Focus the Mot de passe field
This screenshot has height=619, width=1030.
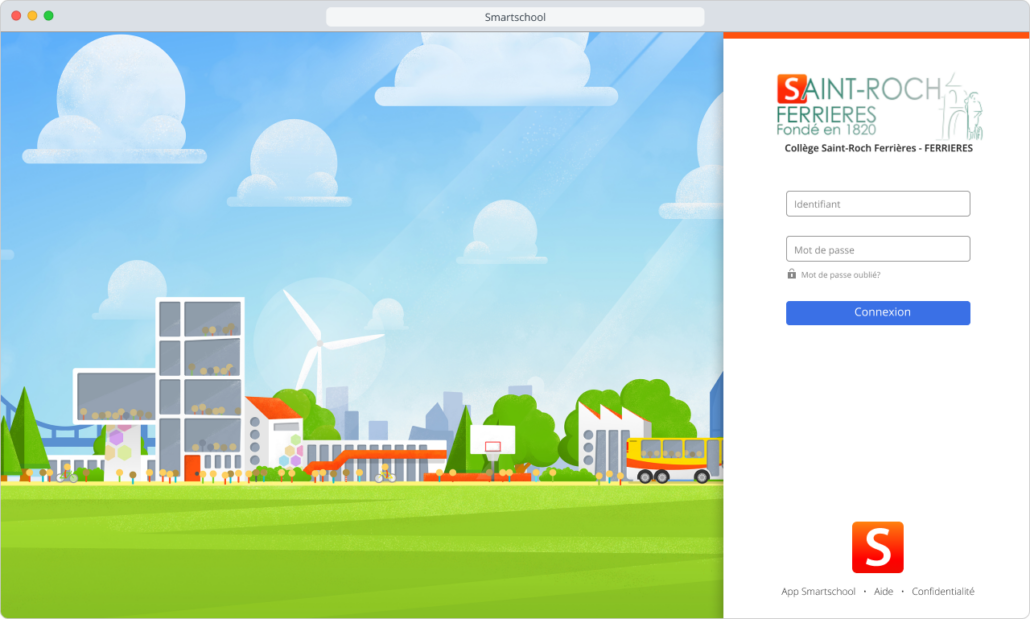point(877,249)
